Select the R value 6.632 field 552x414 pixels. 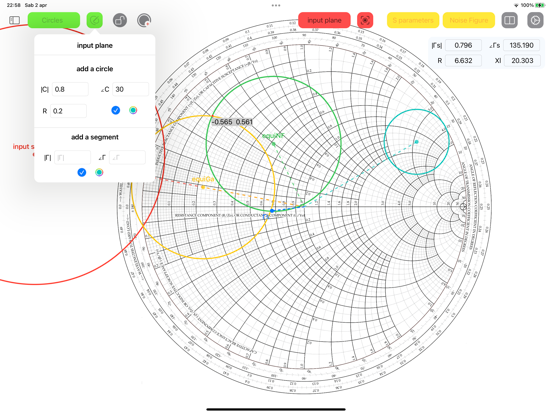coord(463,61)
